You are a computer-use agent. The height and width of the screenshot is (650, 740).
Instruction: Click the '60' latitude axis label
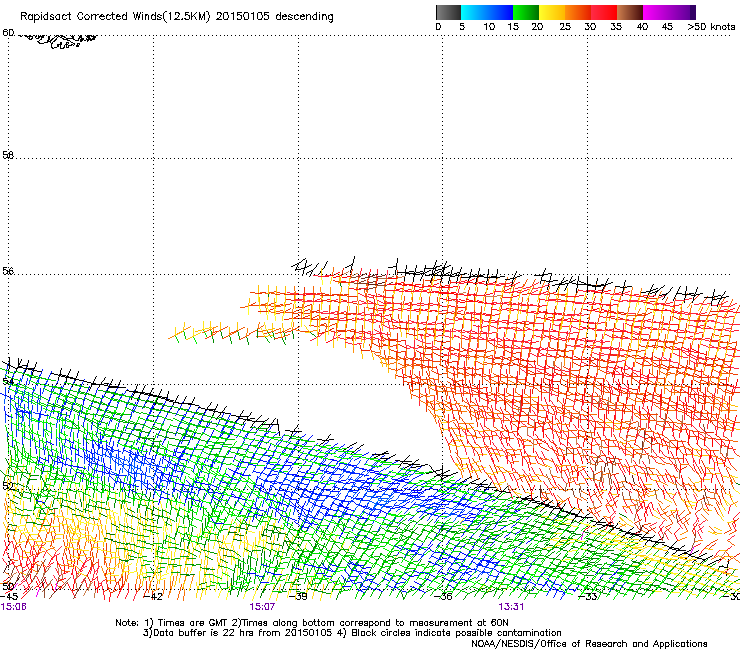pyautogui.click(x=8, y=33)
